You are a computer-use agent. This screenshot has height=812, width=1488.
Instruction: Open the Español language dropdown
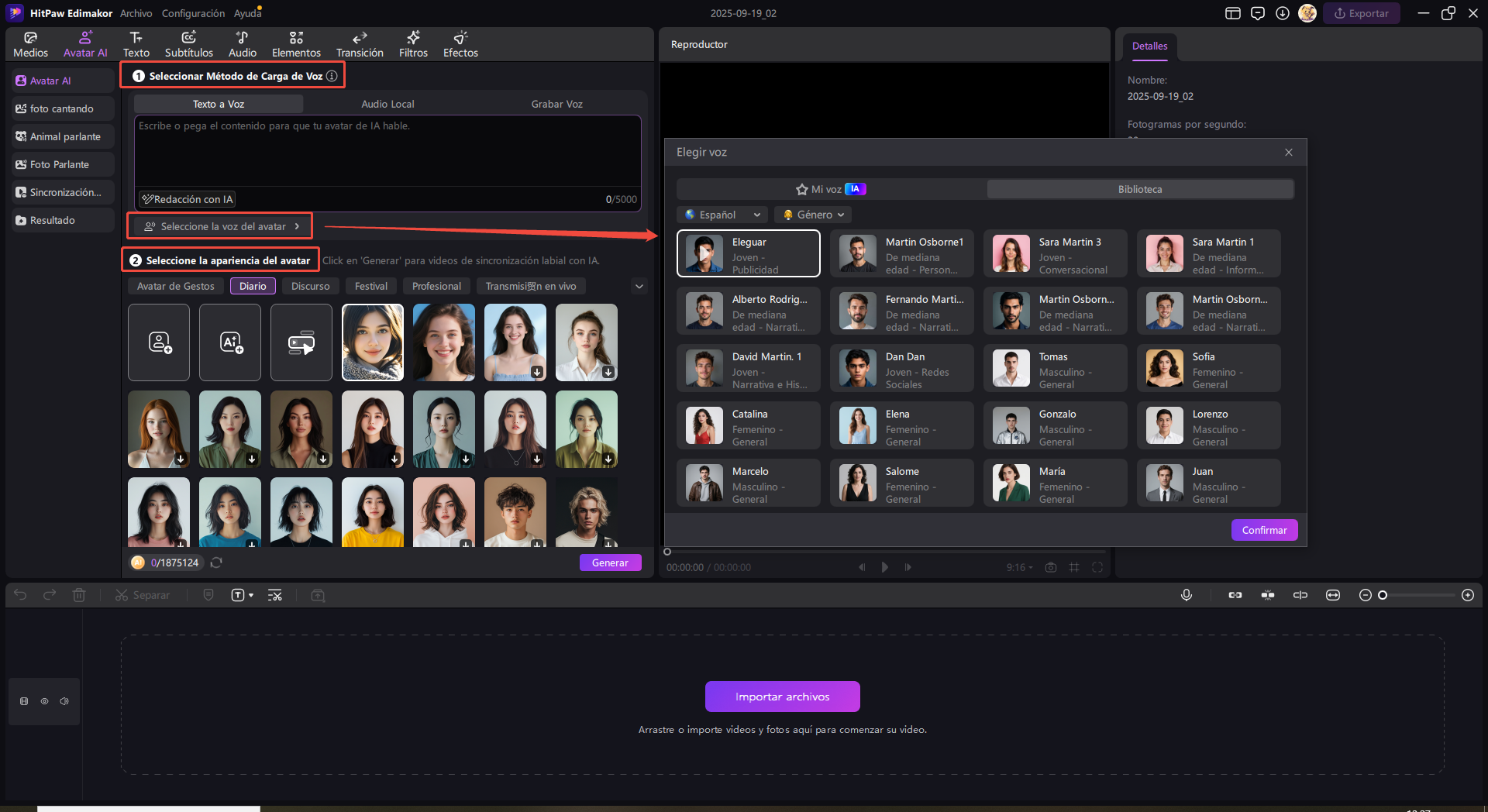click(x=722, y=215)
